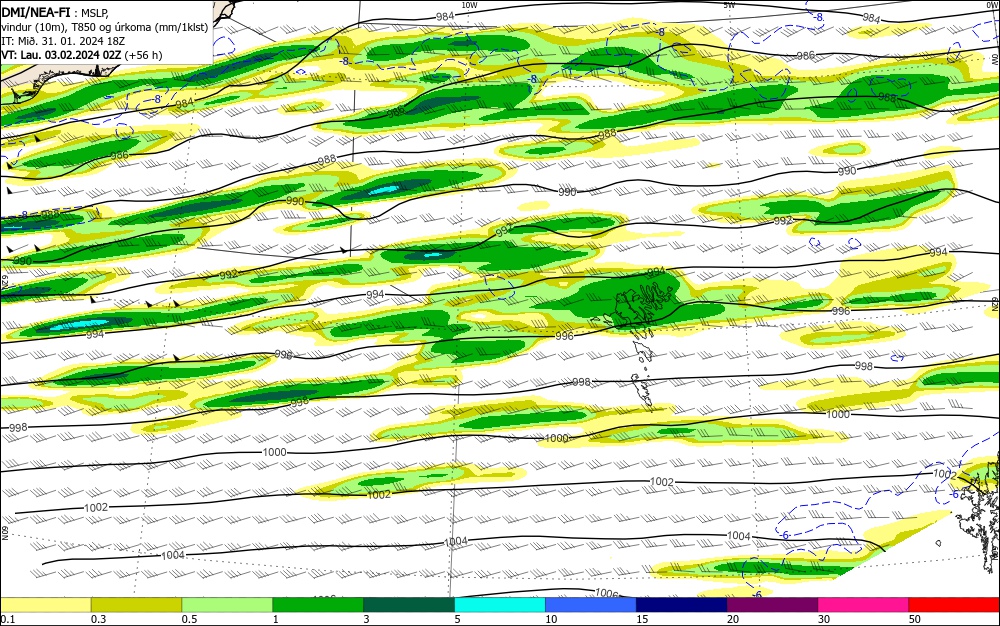Click the red legend swatch above 50
The height and width of the screenshot is (626, 1000).
(954, 605)
